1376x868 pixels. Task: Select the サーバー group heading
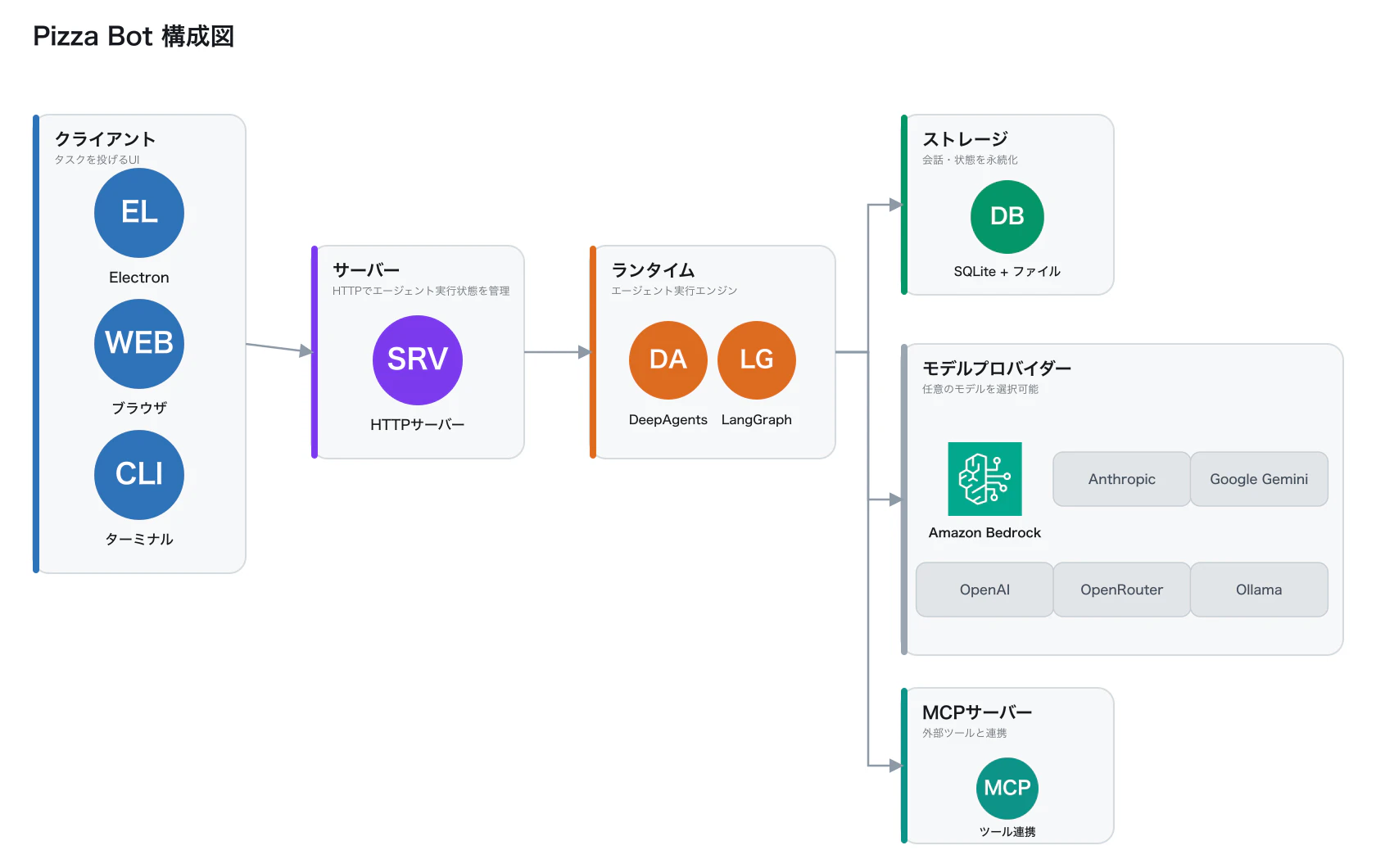tap(366, 270)
